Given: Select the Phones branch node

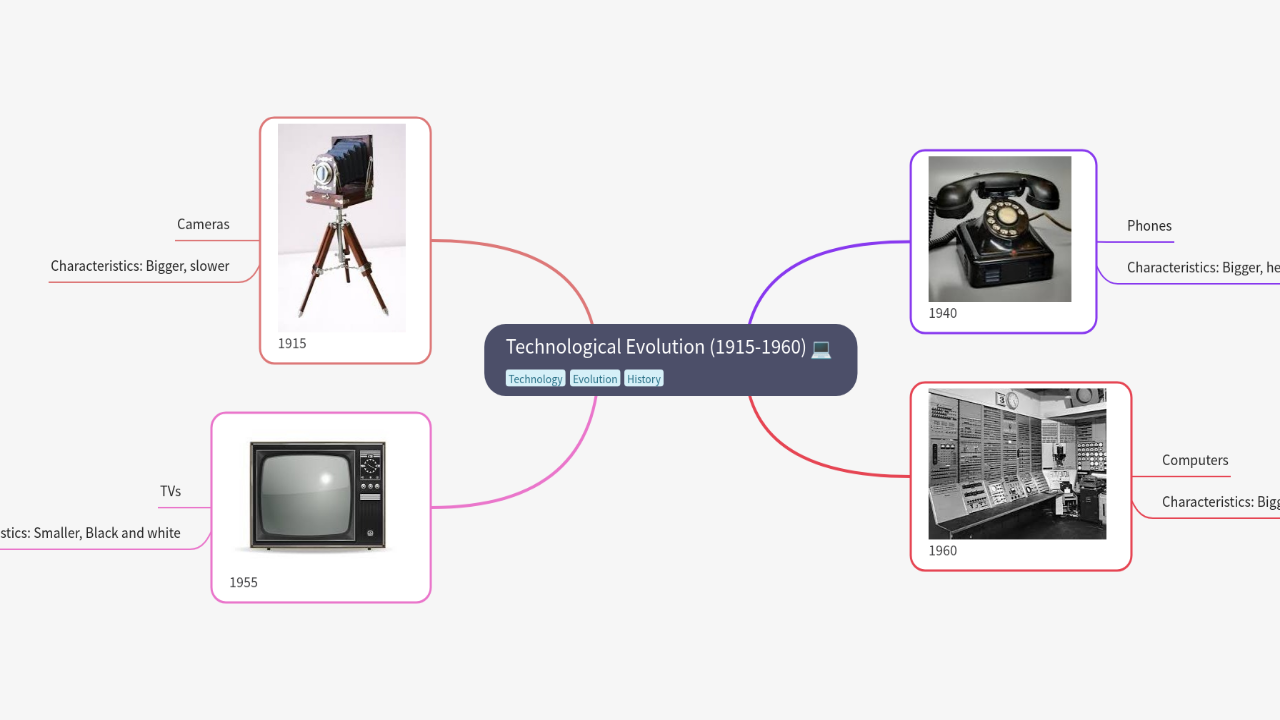Looking at the screenshot, I should click(x=1149, y=226).
